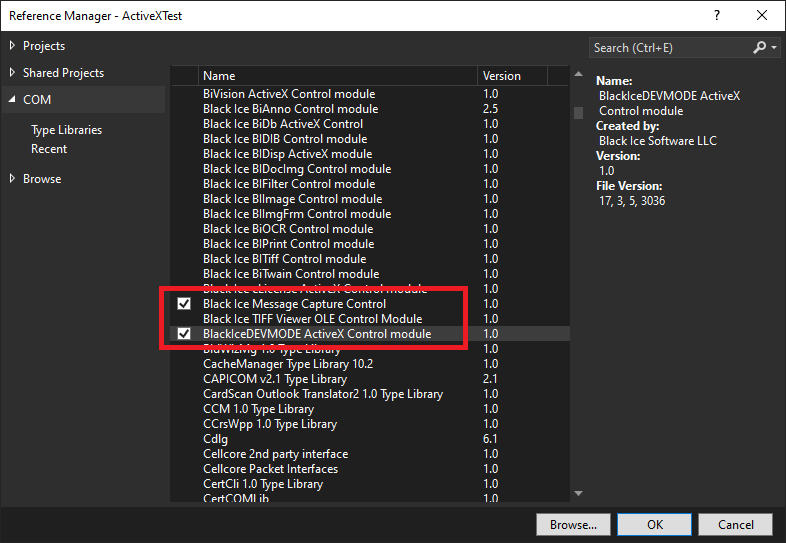
Task: Expand the Projects section
Action: click(12, 46)
